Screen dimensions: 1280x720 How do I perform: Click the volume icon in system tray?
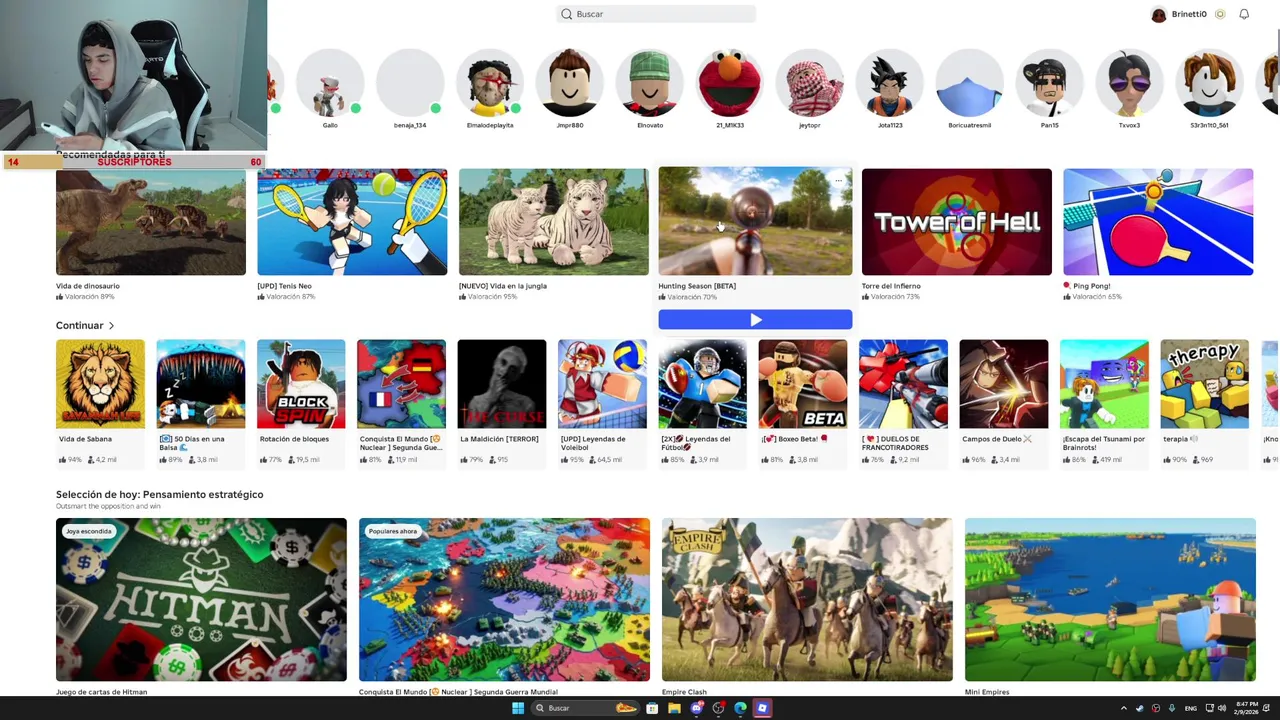click(x=1224, y=708)
